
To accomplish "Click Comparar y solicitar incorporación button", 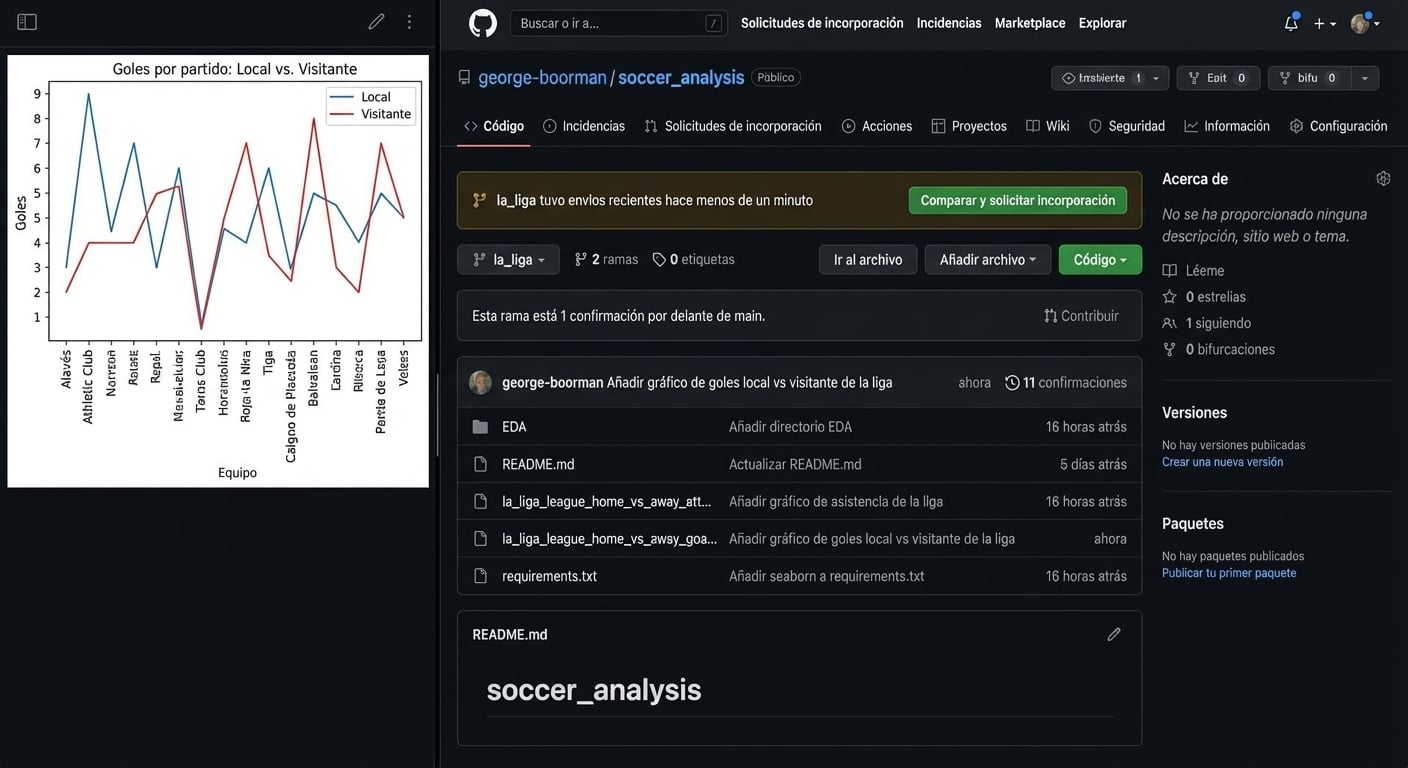I will click(x=1017, y=200).
